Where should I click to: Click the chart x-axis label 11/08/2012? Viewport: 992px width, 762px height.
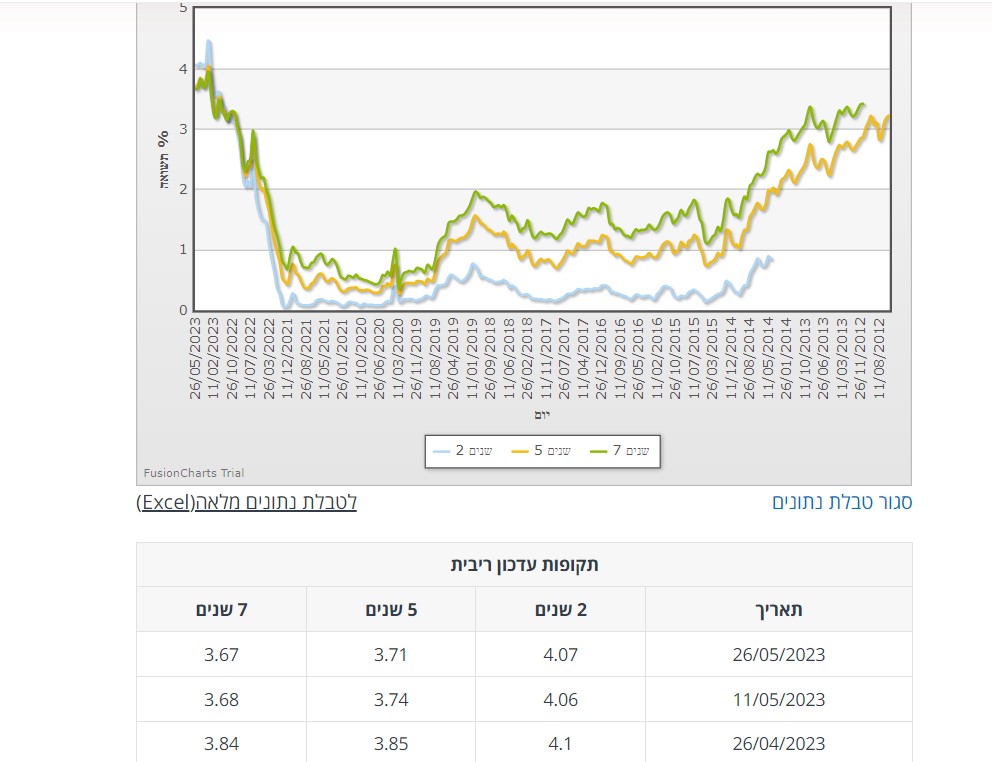pos(879,358)
